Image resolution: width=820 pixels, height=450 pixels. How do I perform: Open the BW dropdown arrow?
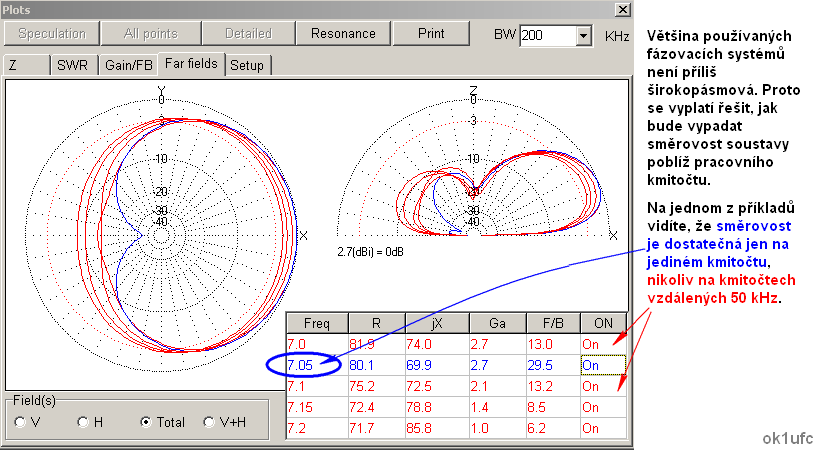[584, 36]
